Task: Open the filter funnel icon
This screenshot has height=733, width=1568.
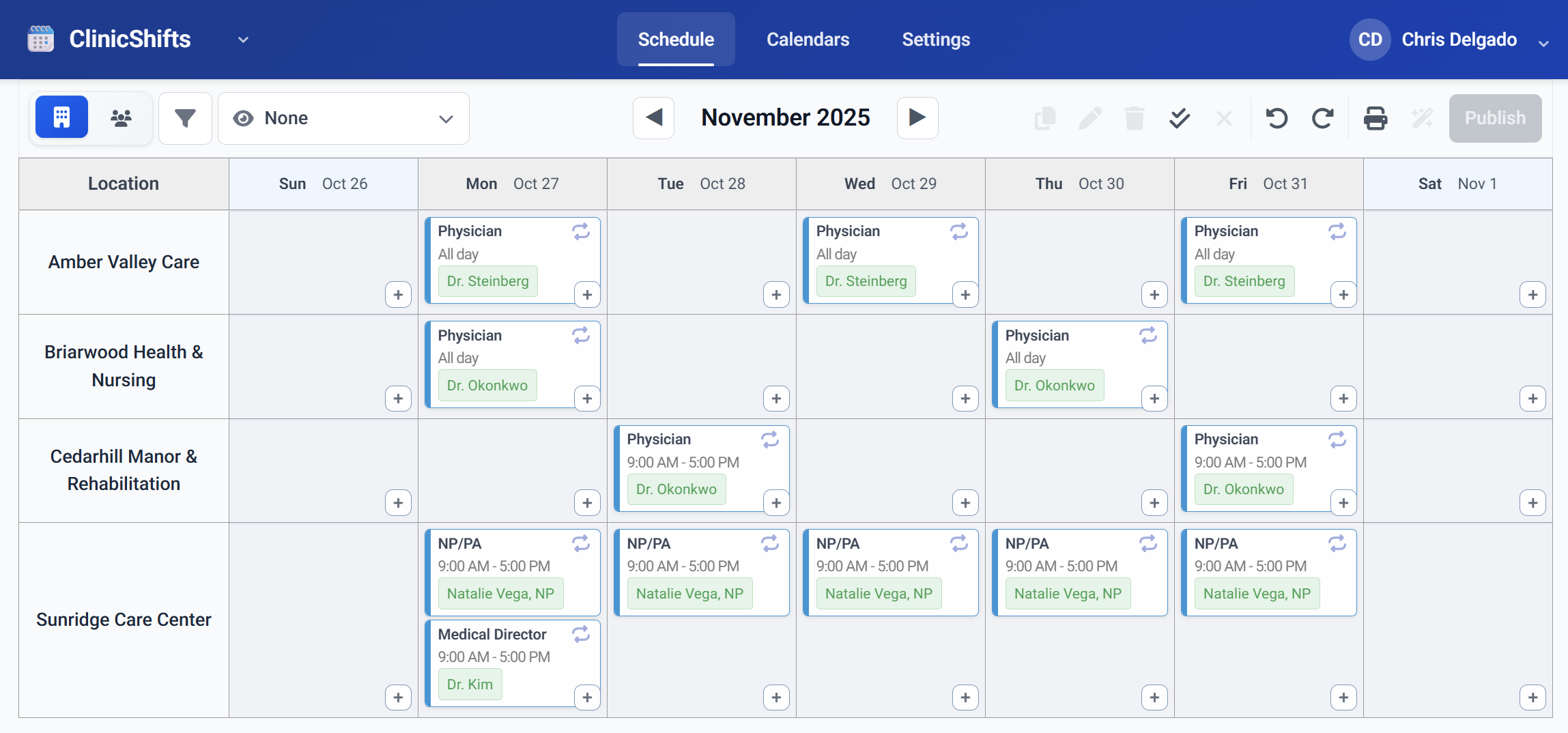Action: tap(185, 118)
